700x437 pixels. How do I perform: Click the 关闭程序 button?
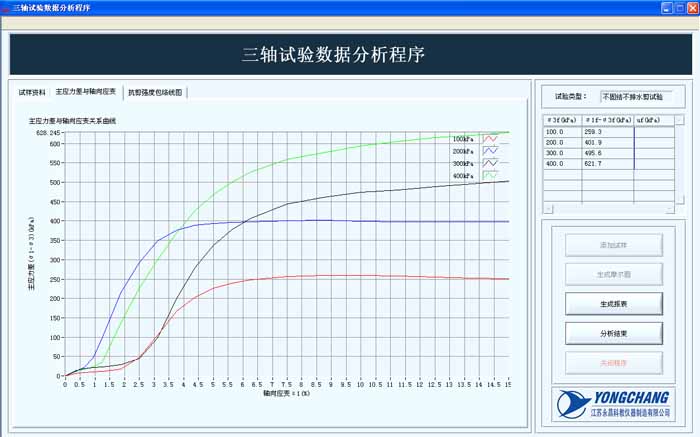[x=615, y=361]
